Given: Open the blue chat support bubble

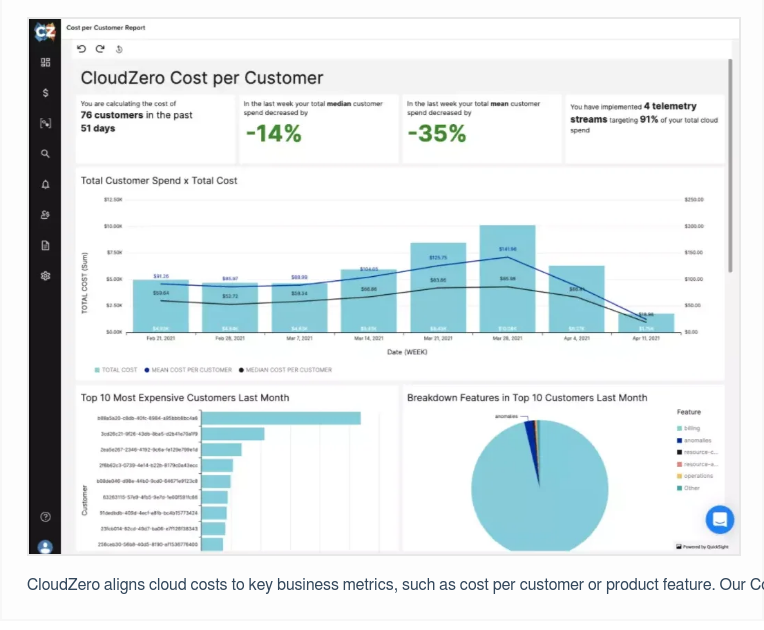Looking at the screenshot, I should pyautogui.click(x=719, y=519).
